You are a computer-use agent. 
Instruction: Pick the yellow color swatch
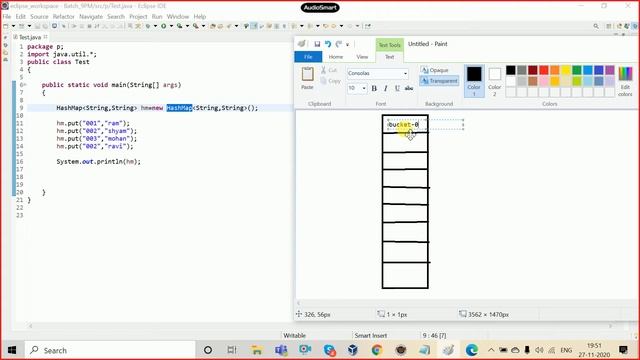[x=566, y=70]
